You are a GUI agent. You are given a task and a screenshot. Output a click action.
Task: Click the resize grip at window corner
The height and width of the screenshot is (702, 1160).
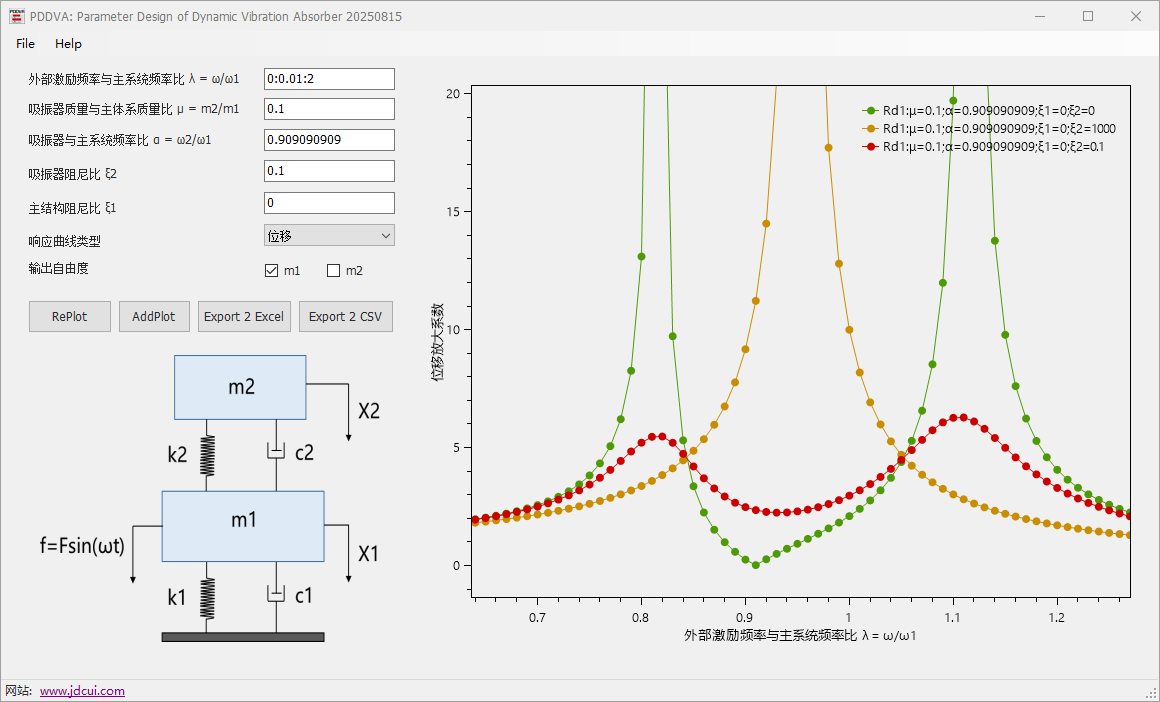coord(1151,693)
